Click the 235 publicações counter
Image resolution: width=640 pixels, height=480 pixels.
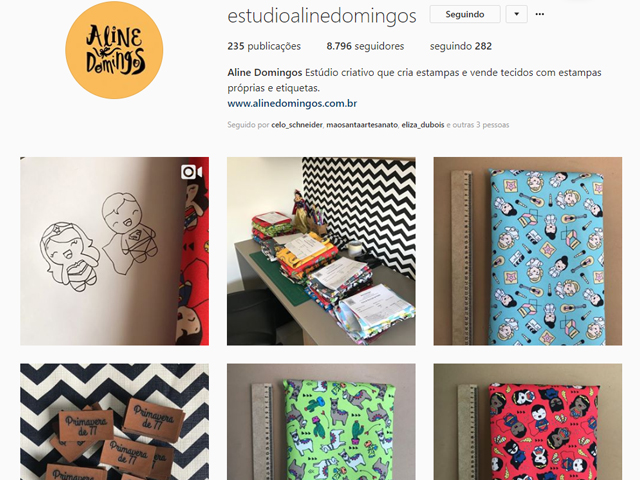[264, 46]
